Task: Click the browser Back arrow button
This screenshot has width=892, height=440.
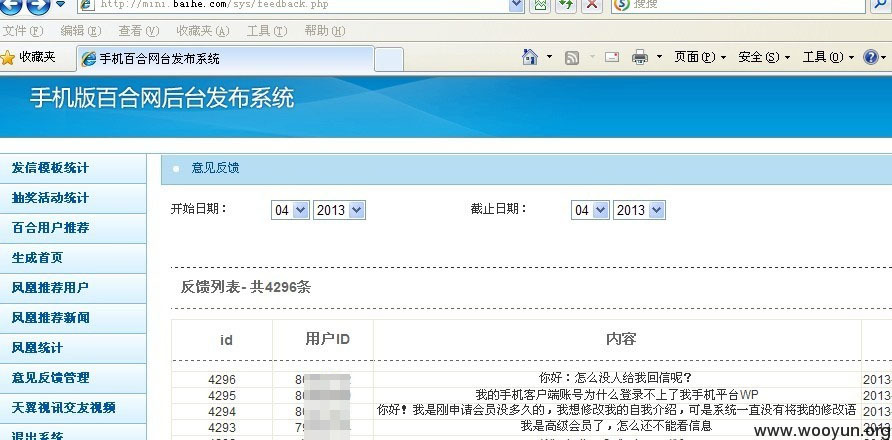Action: coord(10,5)
